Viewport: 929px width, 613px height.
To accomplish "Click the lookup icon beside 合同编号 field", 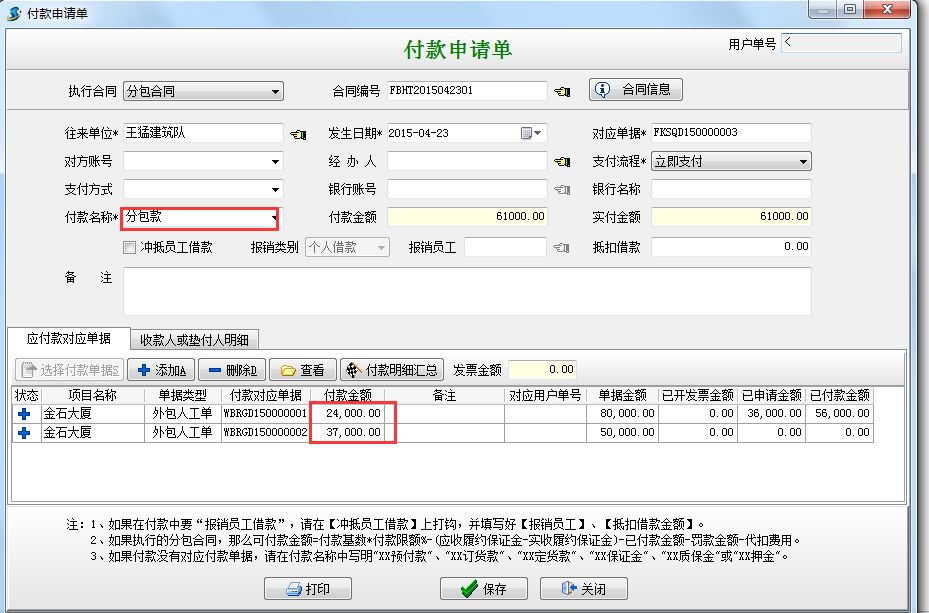I will pyautogui.click(x=561, y=90).
